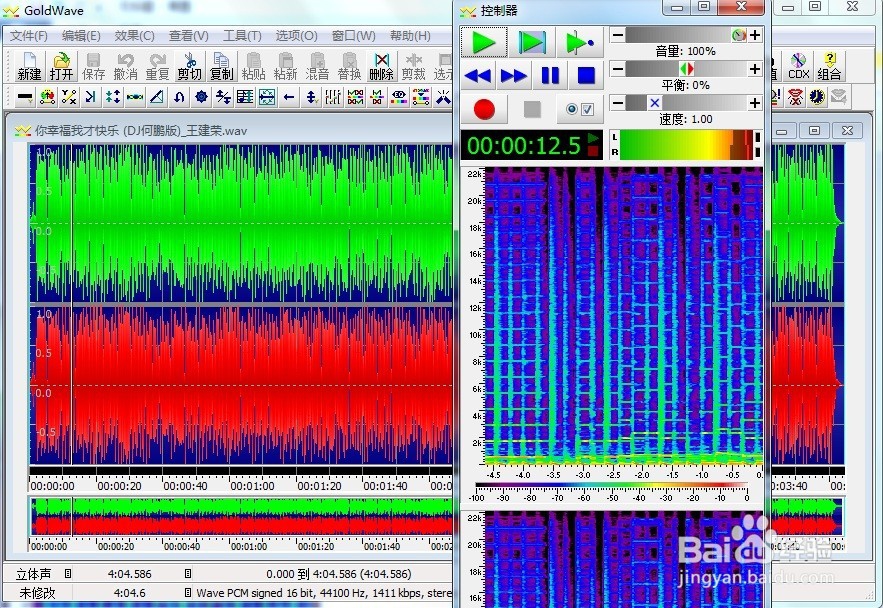Viewport: 883px width, 608px height.
Task: Click the '0.000 到 4:04.586' selection status text
Action: tap(338, 574)
